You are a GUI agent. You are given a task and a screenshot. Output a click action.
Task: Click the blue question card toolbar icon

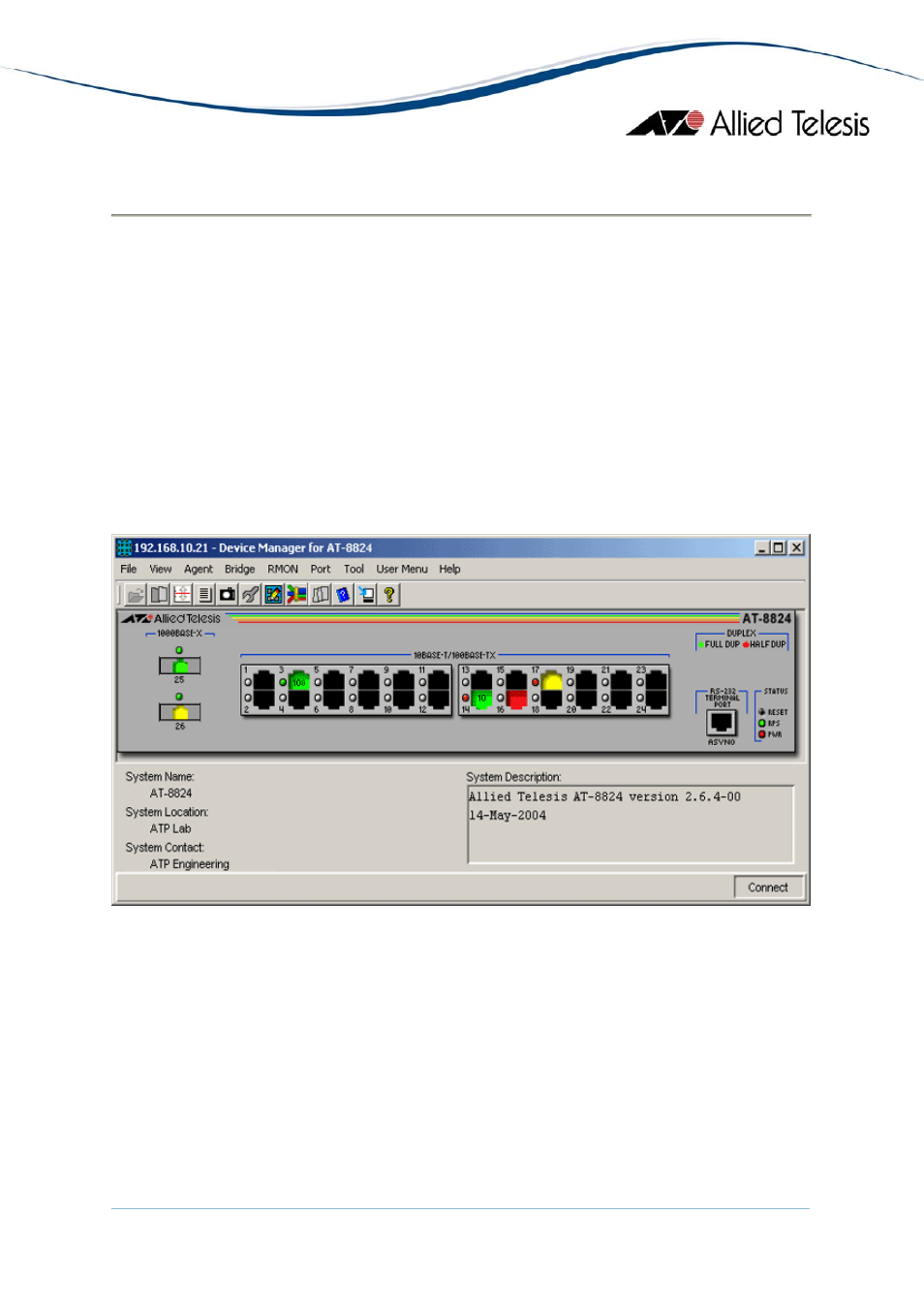(343, 595)
